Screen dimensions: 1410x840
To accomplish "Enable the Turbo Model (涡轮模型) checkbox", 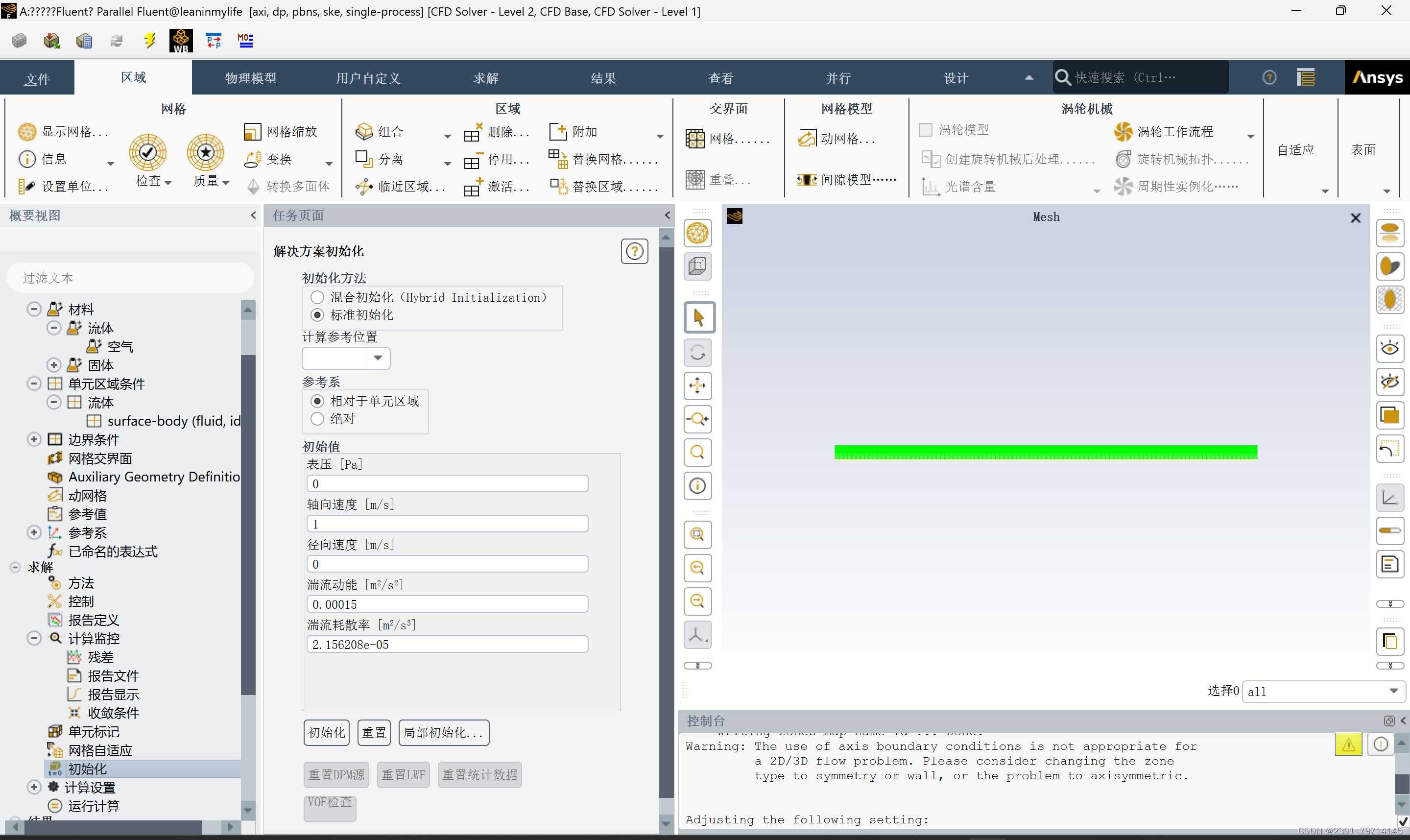I will 926,130.
